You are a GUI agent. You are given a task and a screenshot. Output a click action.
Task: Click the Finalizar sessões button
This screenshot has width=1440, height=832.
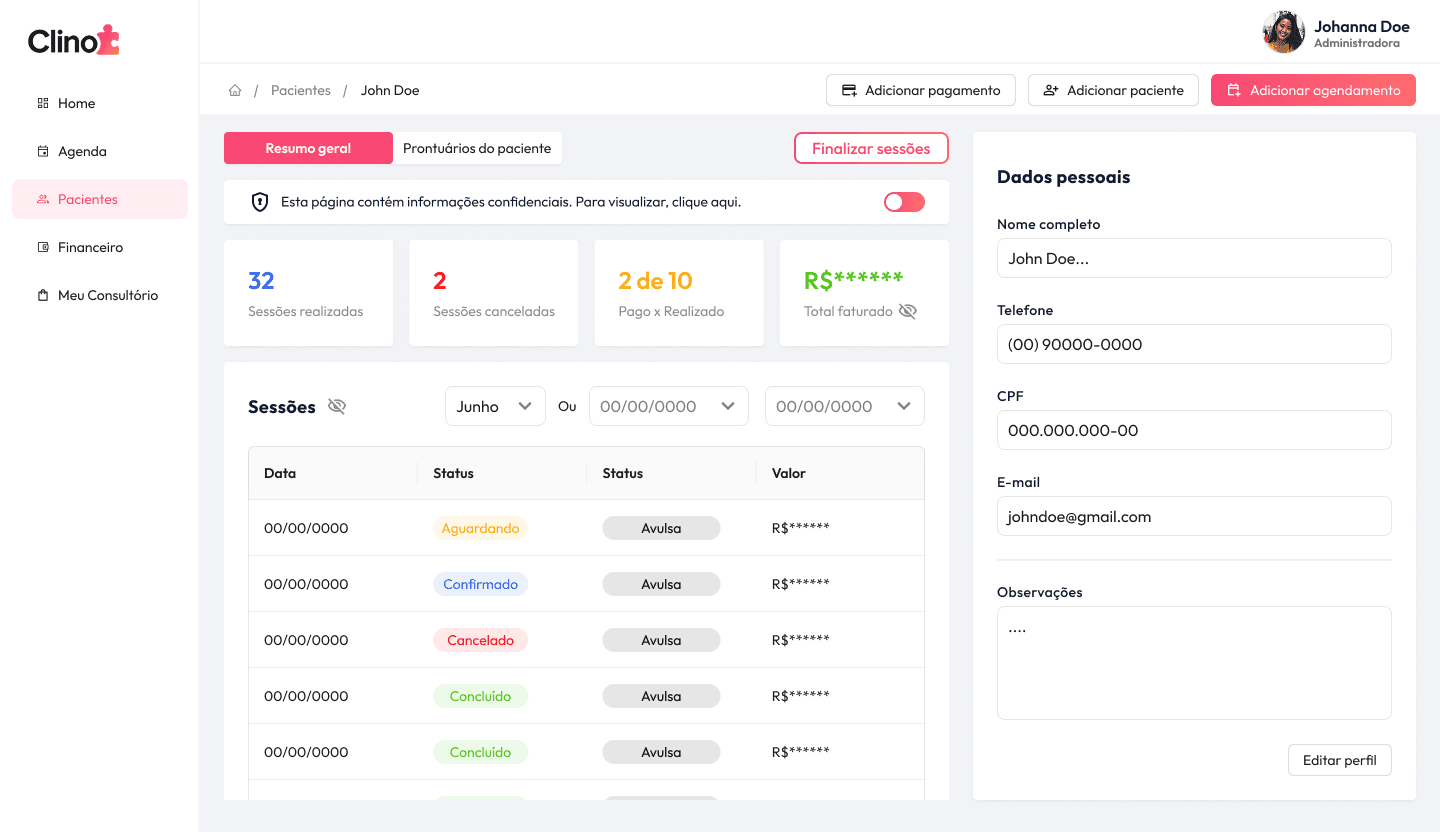pos(871,148)
